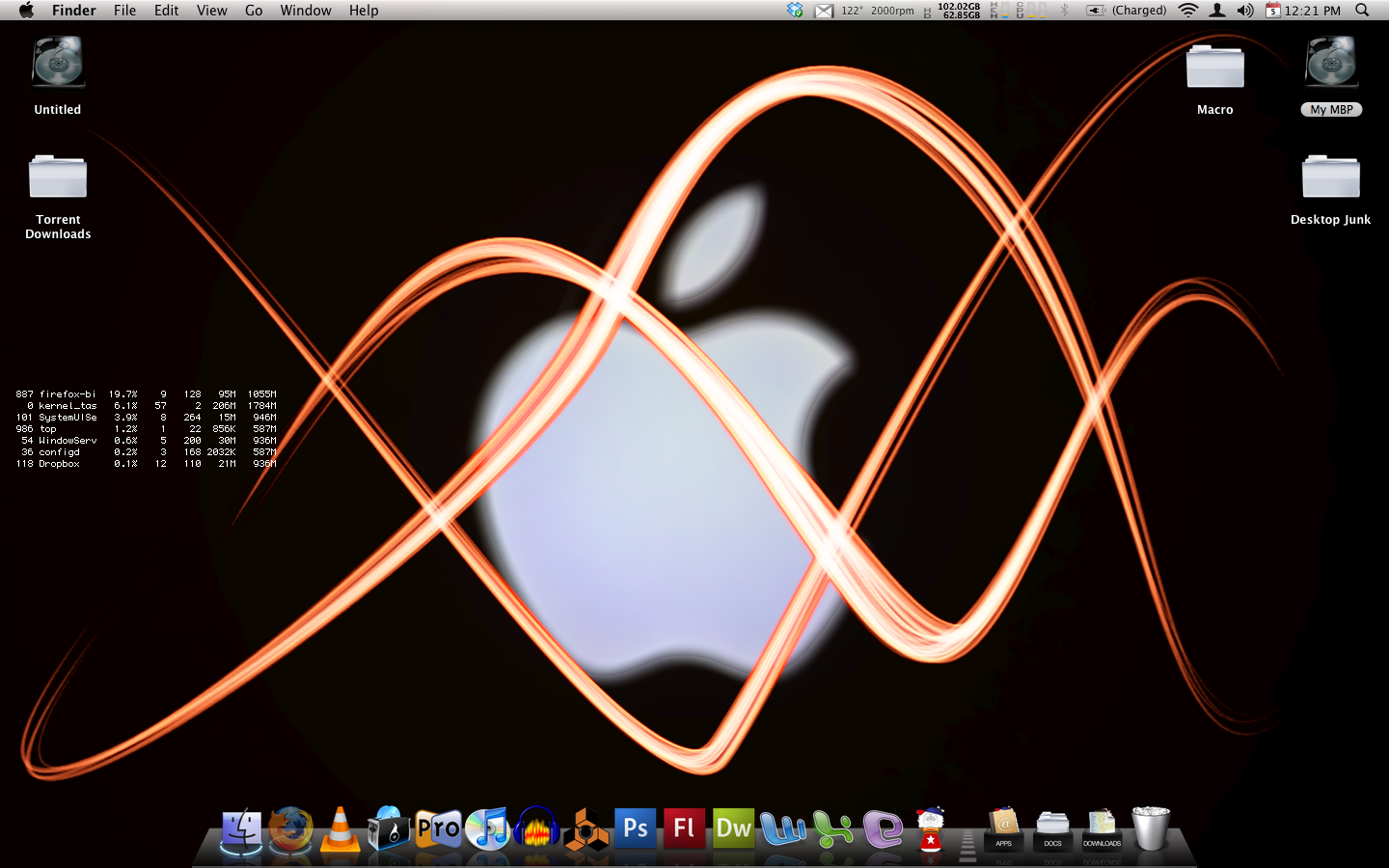Open Spotlight search magnifier
The image size is (1389, 868).
coord(1362,11)
